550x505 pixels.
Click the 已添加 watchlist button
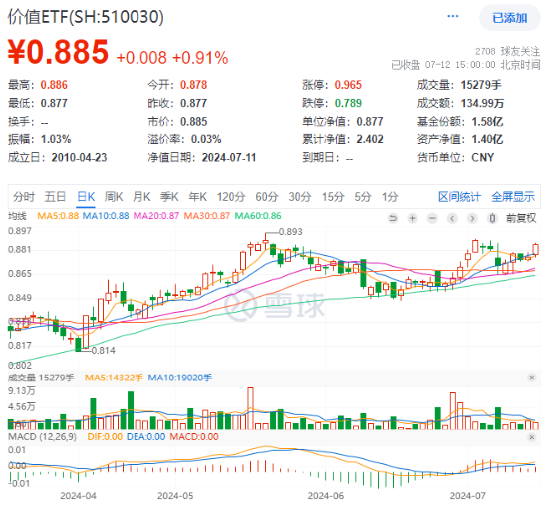pyautogui.click(x=510, y=18)
